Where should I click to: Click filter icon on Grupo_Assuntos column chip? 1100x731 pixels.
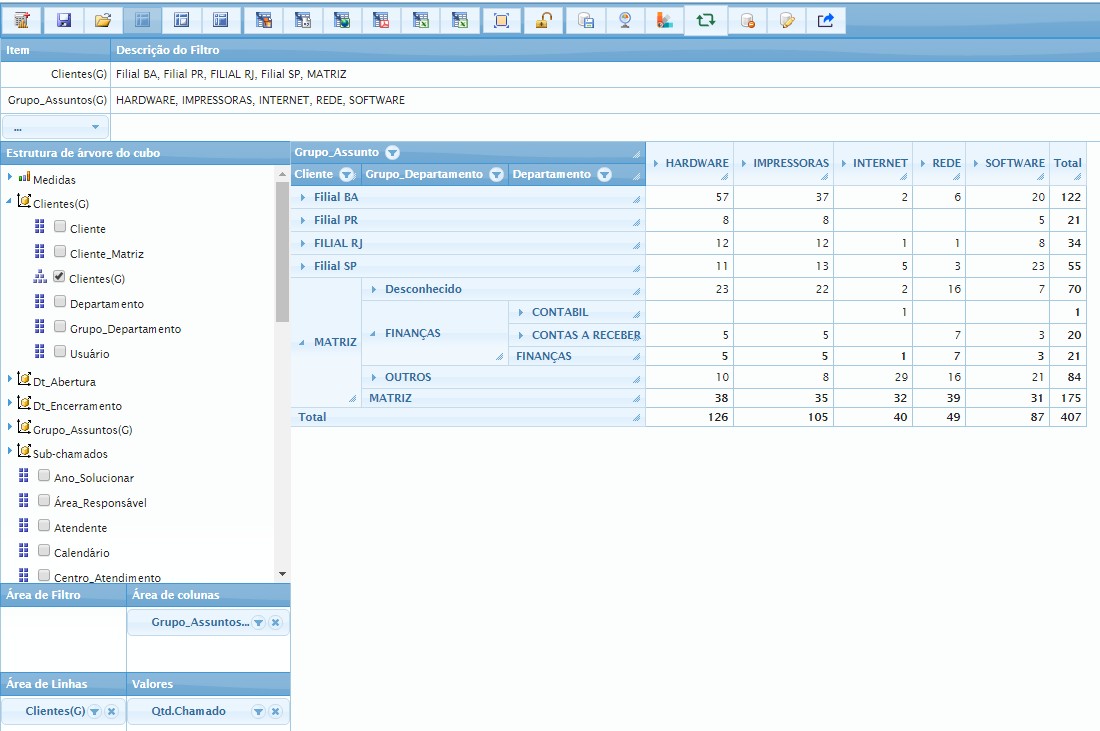pyautogui.click(x=258, y=622)
